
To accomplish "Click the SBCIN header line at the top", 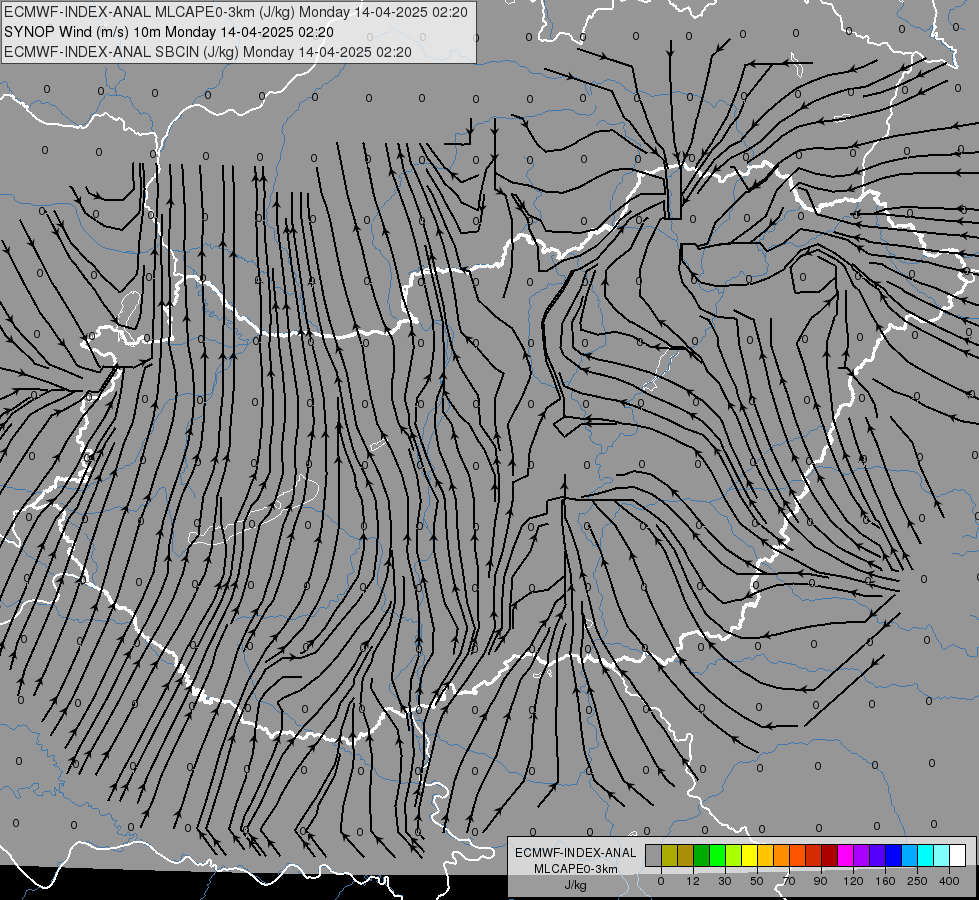I will pyautogui.click(x=208, y=52).
